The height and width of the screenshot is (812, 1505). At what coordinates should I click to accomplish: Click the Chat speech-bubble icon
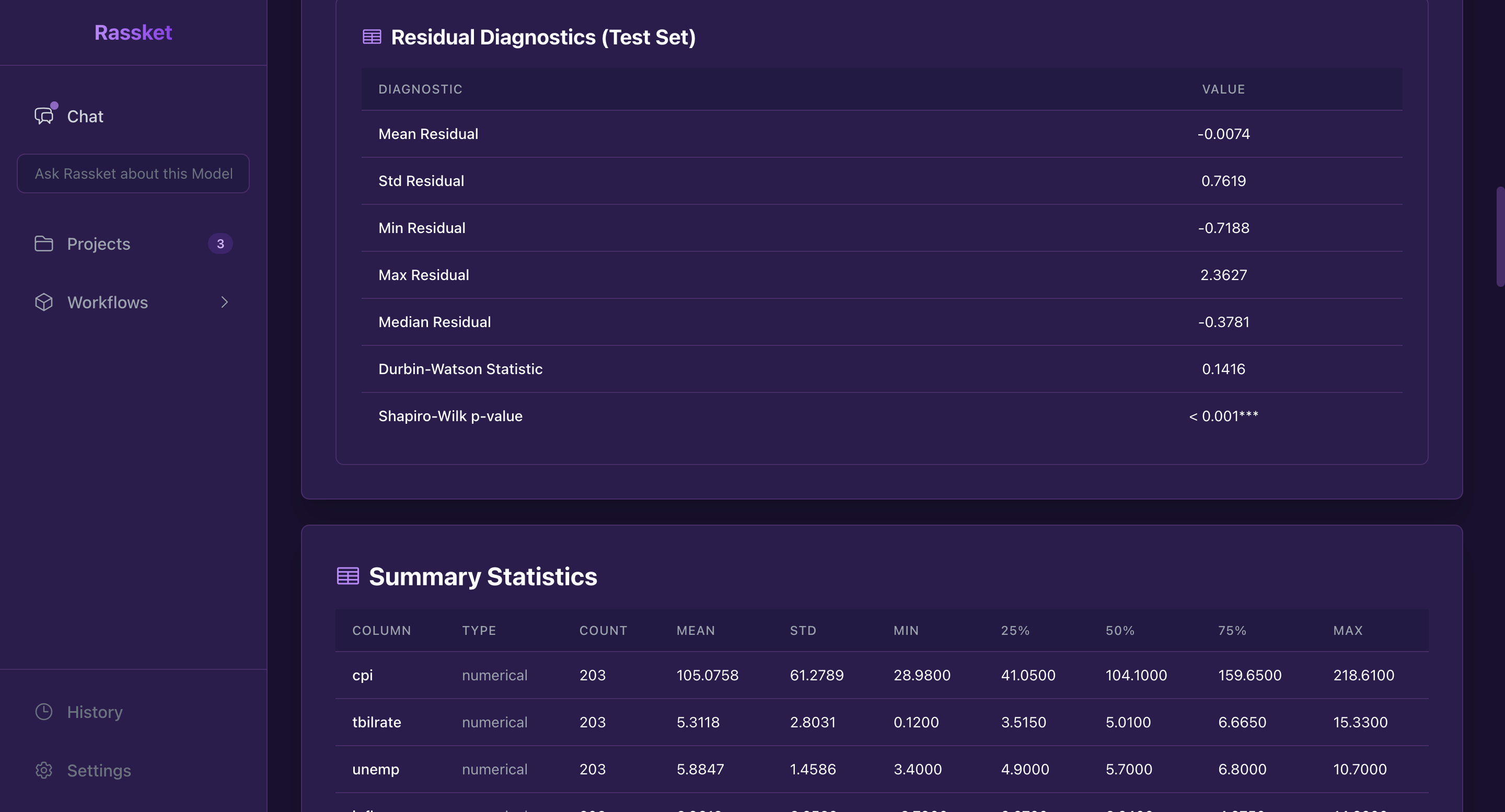click(44, 115)
